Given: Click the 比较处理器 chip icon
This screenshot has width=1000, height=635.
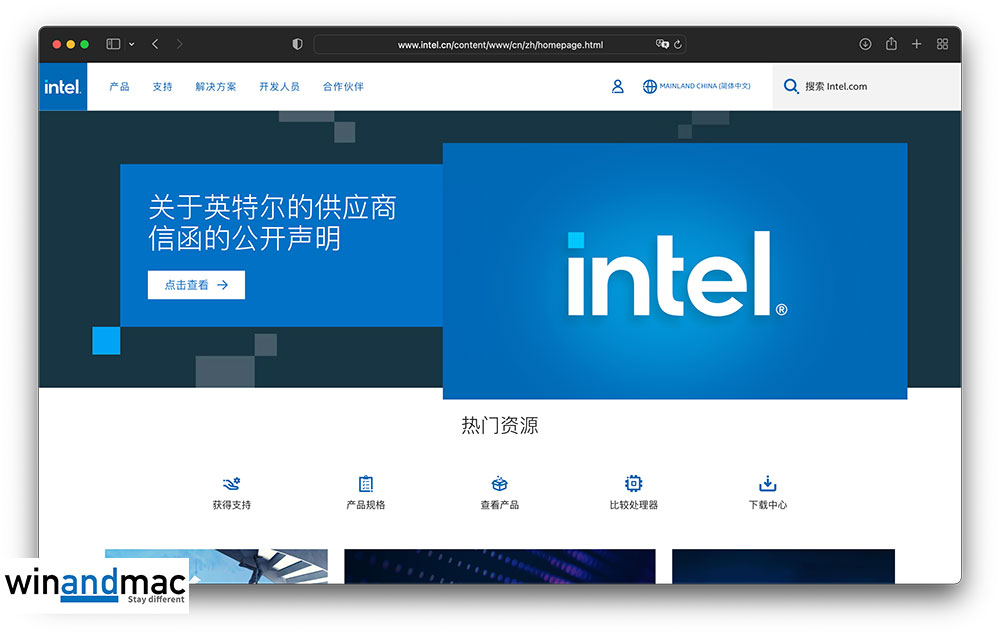Looking at the screenshot, I should [633, 484].
